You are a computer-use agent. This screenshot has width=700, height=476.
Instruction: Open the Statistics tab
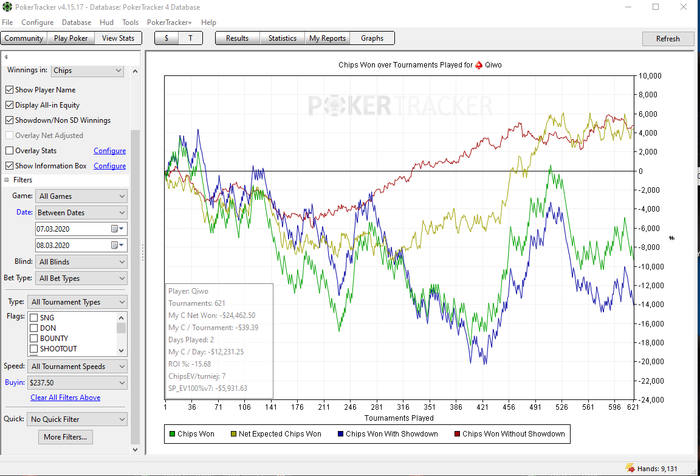282,38
